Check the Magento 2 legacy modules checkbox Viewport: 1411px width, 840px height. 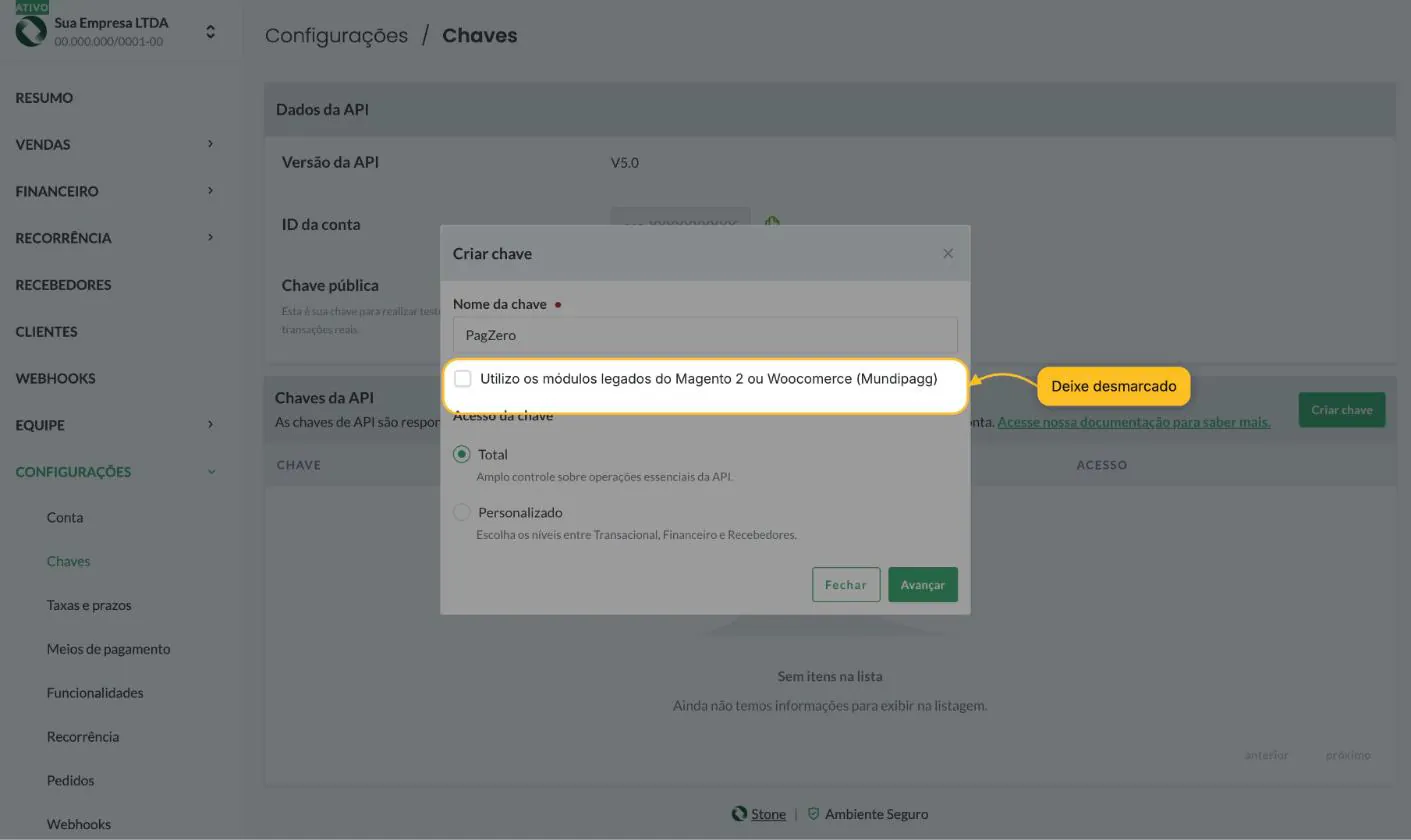pos(463,379)
